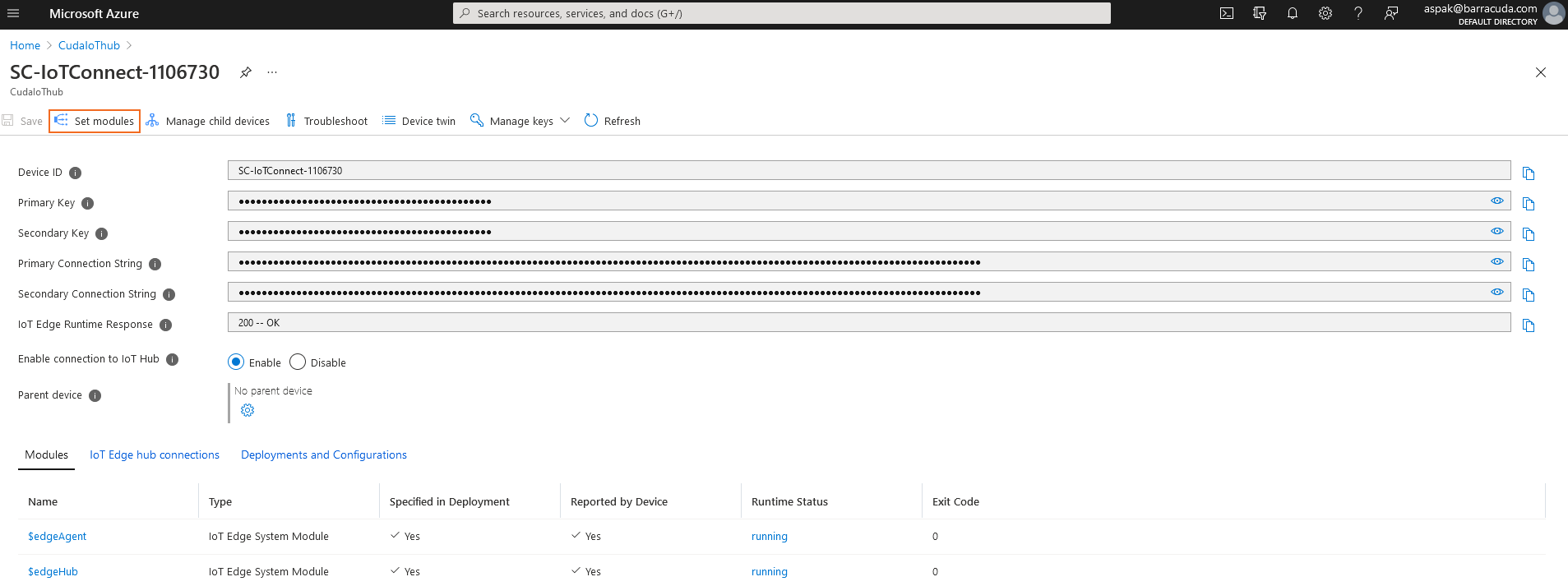Screen dimensions: 1568x586
Task: Select the Enable radio button
Action: point(236,362)
